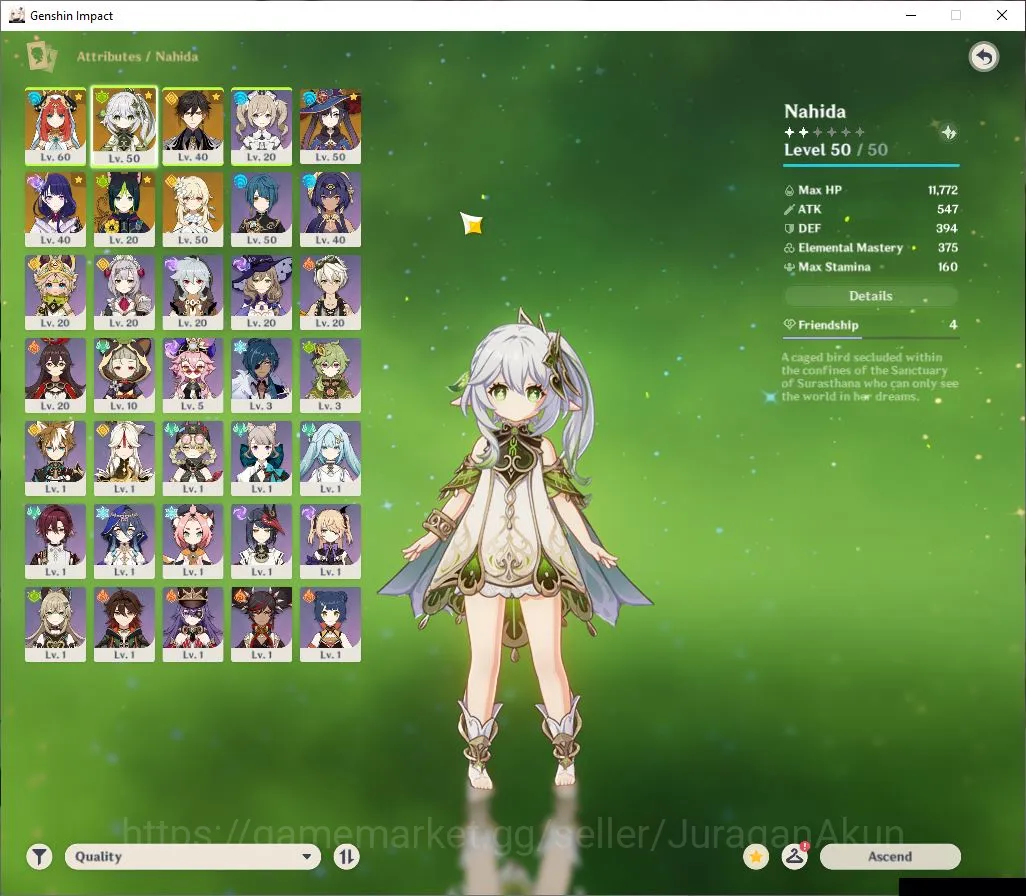This screenshot has height=896, width=1026.
Task: Click the Nahida character model
Action: (516, 550)
